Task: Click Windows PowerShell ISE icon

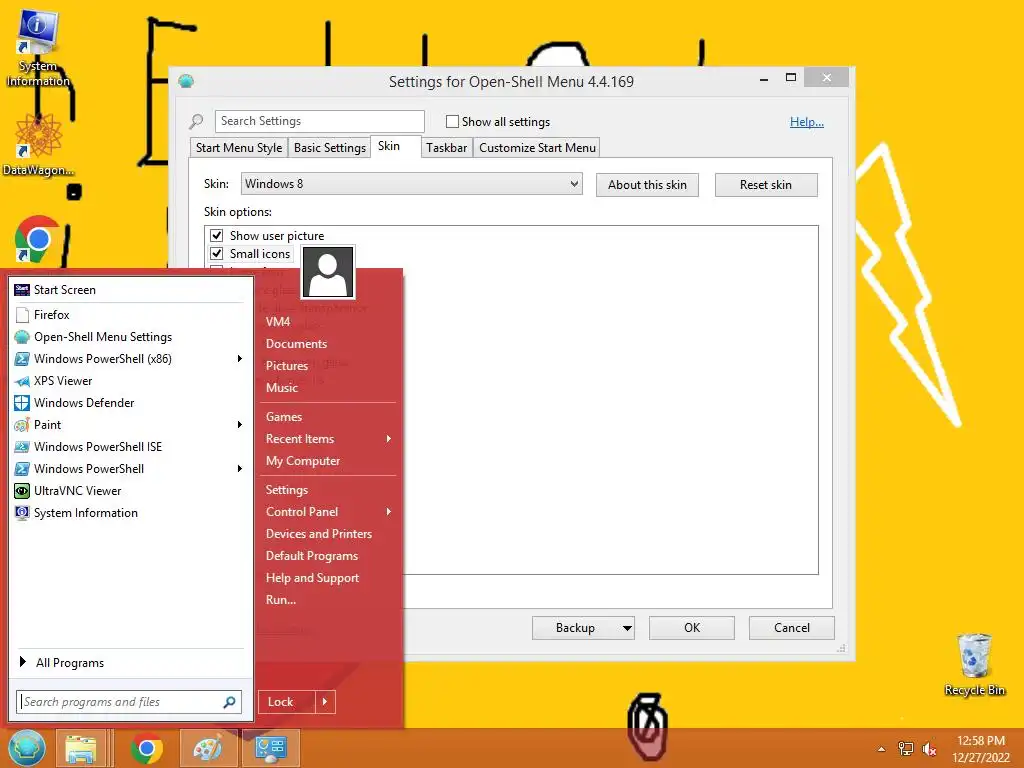Action: pyautogui.click(x=22, y=447)
